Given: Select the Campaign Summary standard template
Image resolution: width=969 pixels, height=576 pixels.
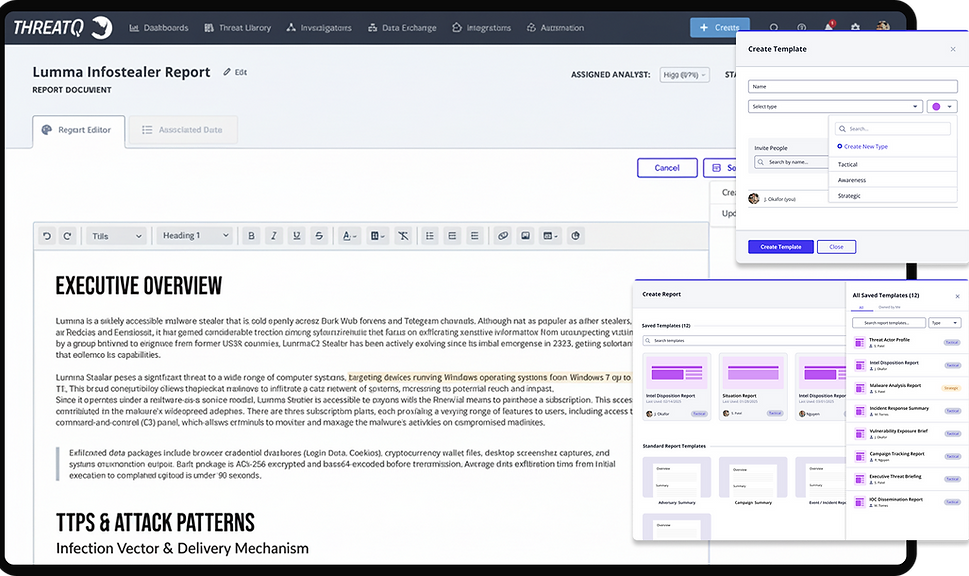Looking at the screenshot, I should (x=753, y=481).
